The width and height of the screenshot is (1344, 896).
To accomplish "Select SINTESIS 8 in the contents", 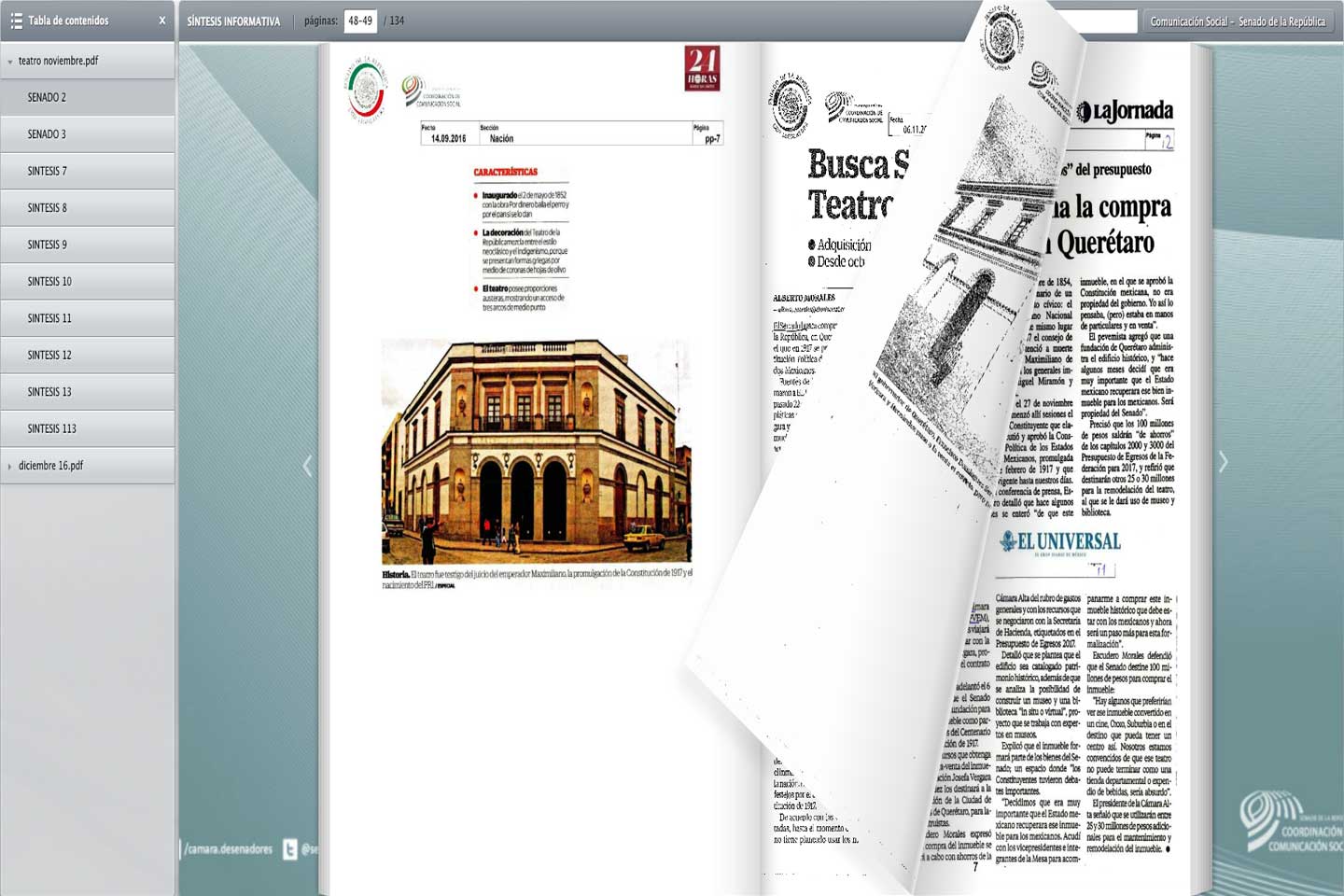I will 88,208.
